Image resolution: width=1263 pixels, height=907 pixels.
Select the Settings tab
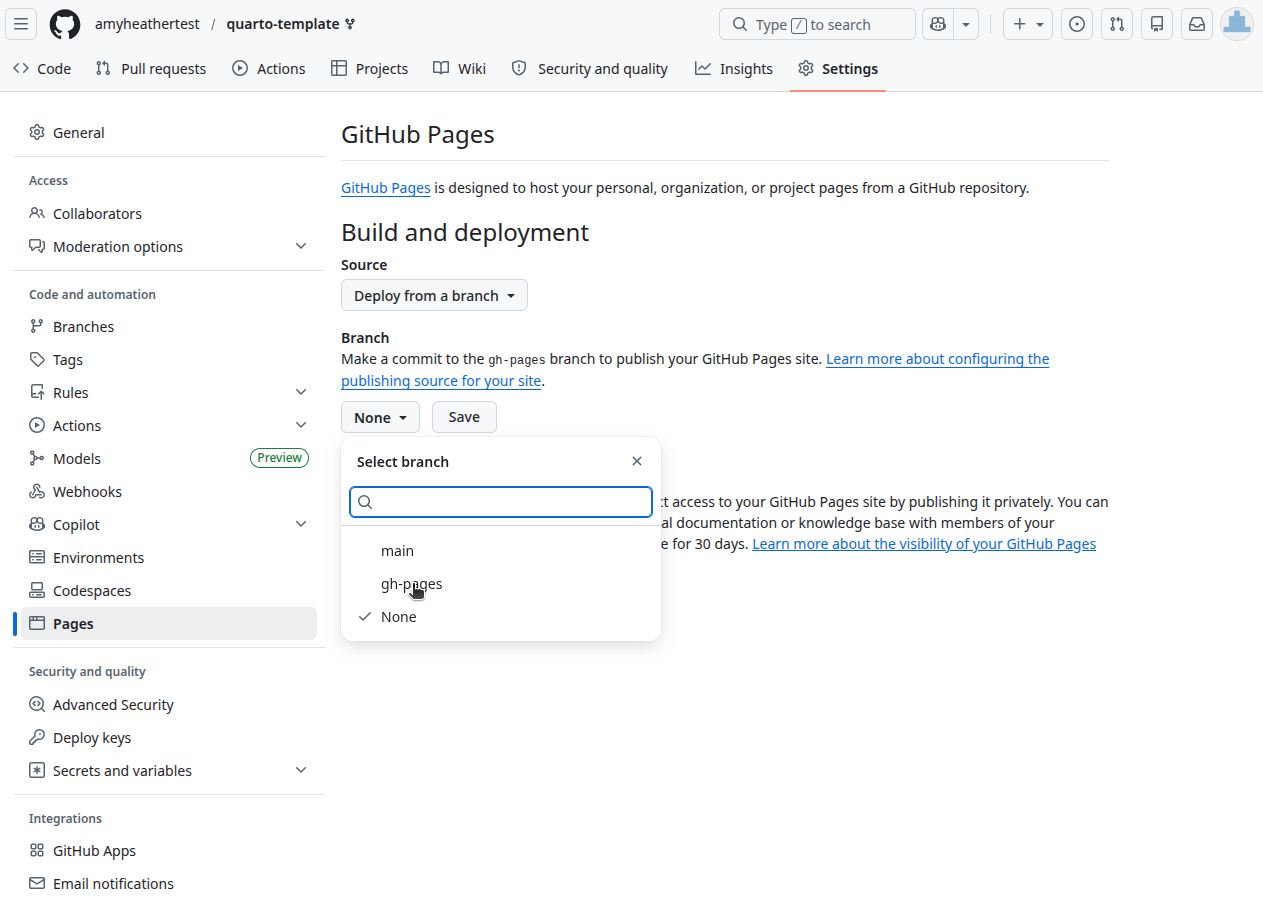838,68
